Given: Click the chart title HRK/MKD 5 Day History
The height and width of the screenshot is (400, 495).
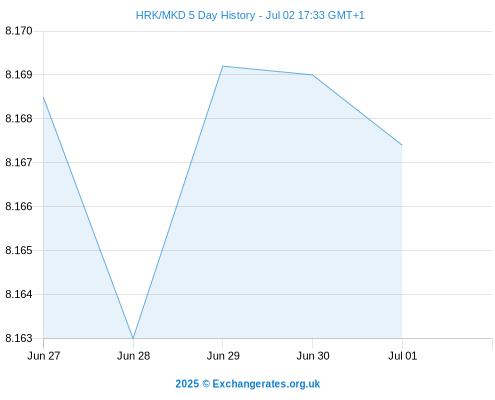Looking at the screenshot, I should [x=250, y=15].
